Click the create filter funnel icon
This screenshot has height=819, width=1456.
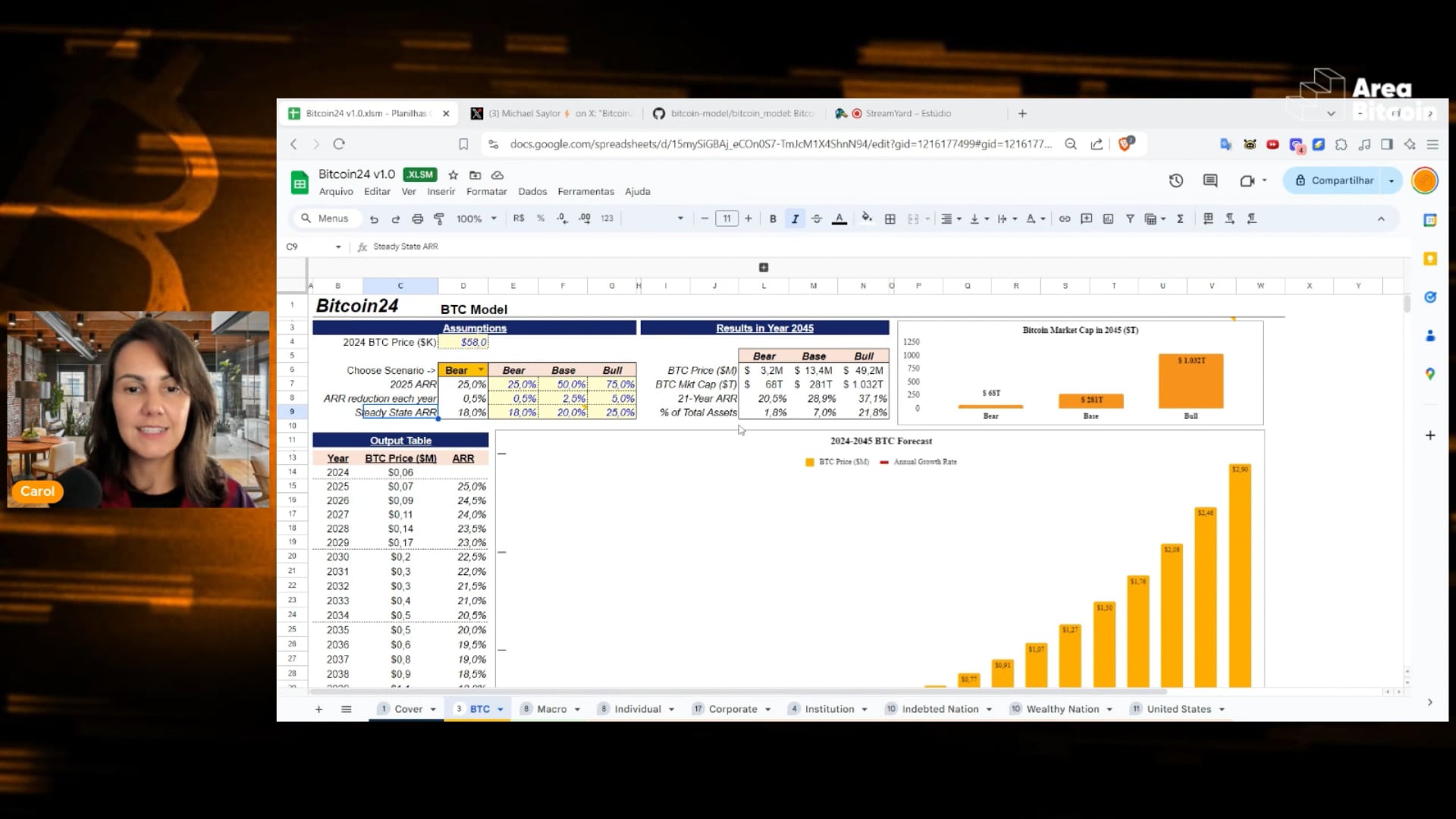pyautogui.click(x=1130, y=218)
